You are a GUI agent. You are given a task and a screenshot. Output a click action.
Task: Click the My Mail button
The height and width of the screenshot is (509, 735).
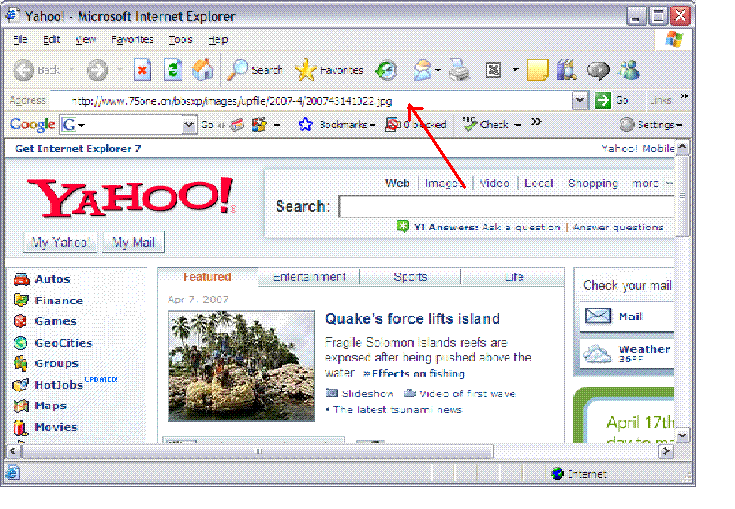[x=133, y=243]
